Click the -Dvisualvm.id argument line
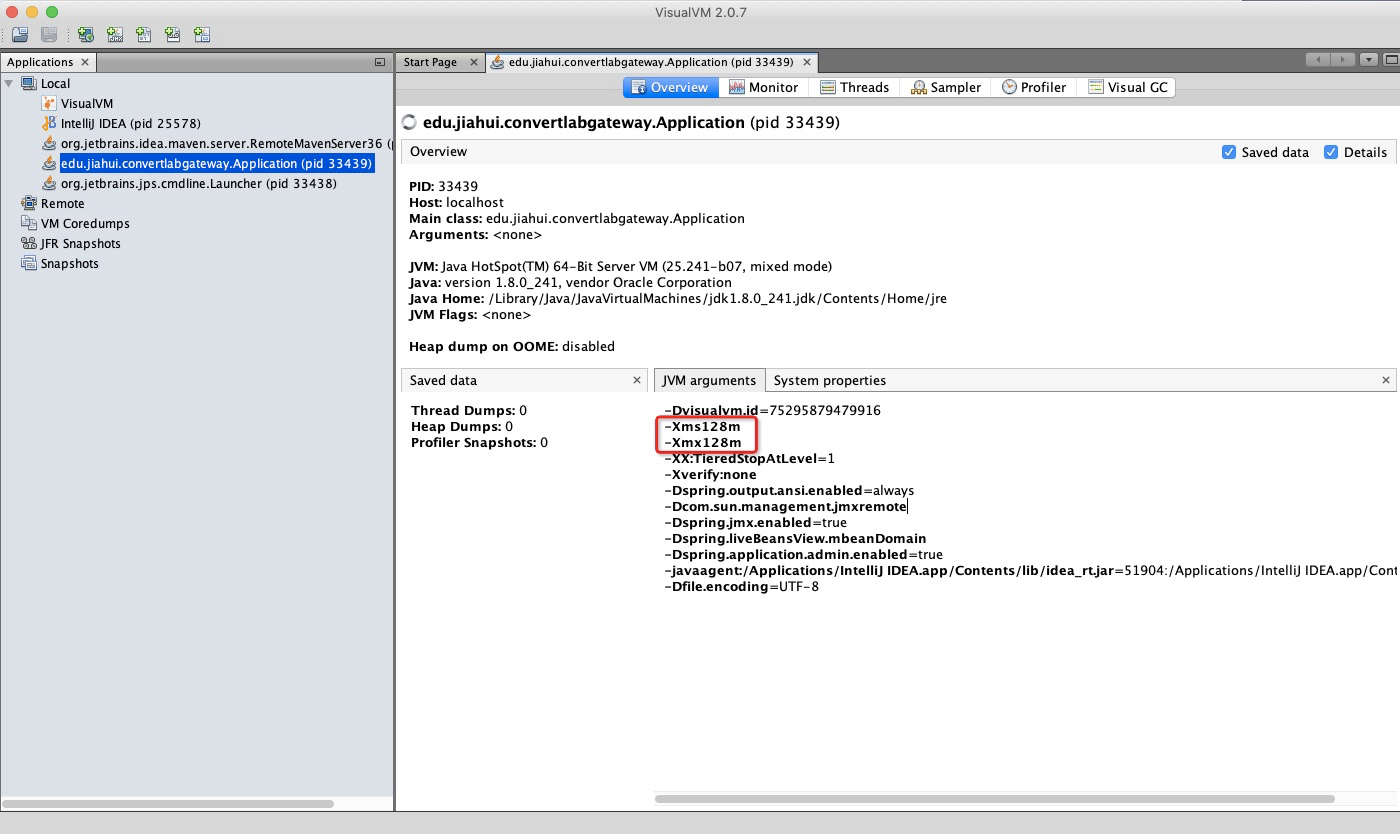Screen dimensions: 1400x834 772,410
